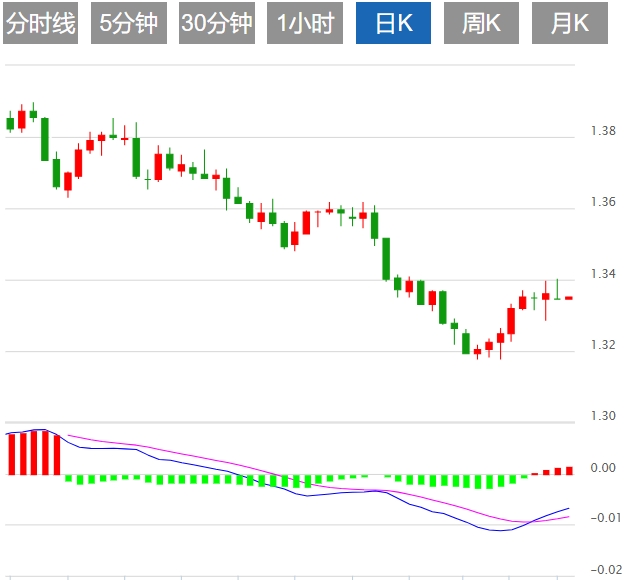Click the −0.02 MACD axis label

[601, 570]
